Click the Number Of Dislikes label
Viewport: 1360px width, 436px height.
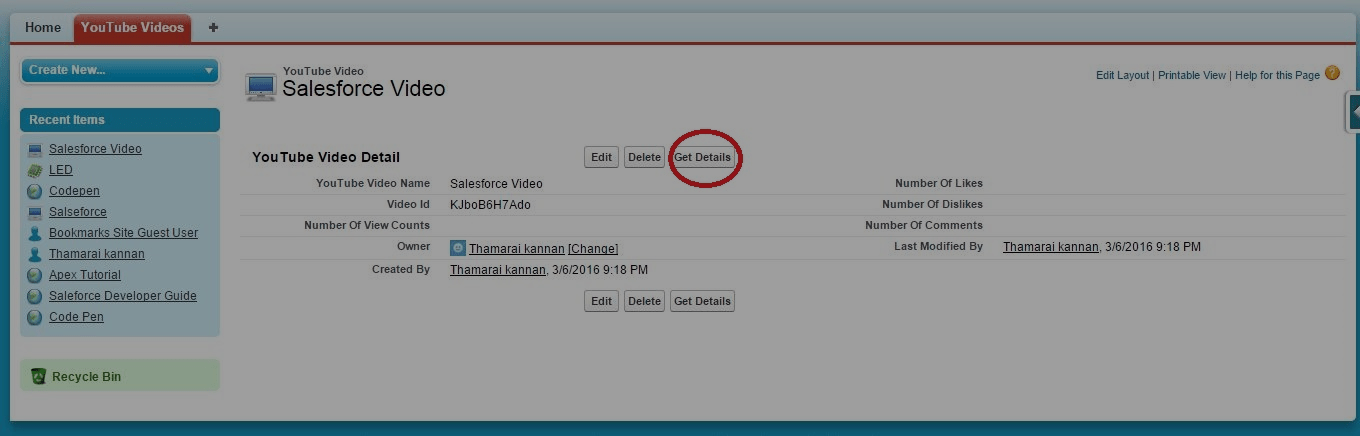point(932,204)
